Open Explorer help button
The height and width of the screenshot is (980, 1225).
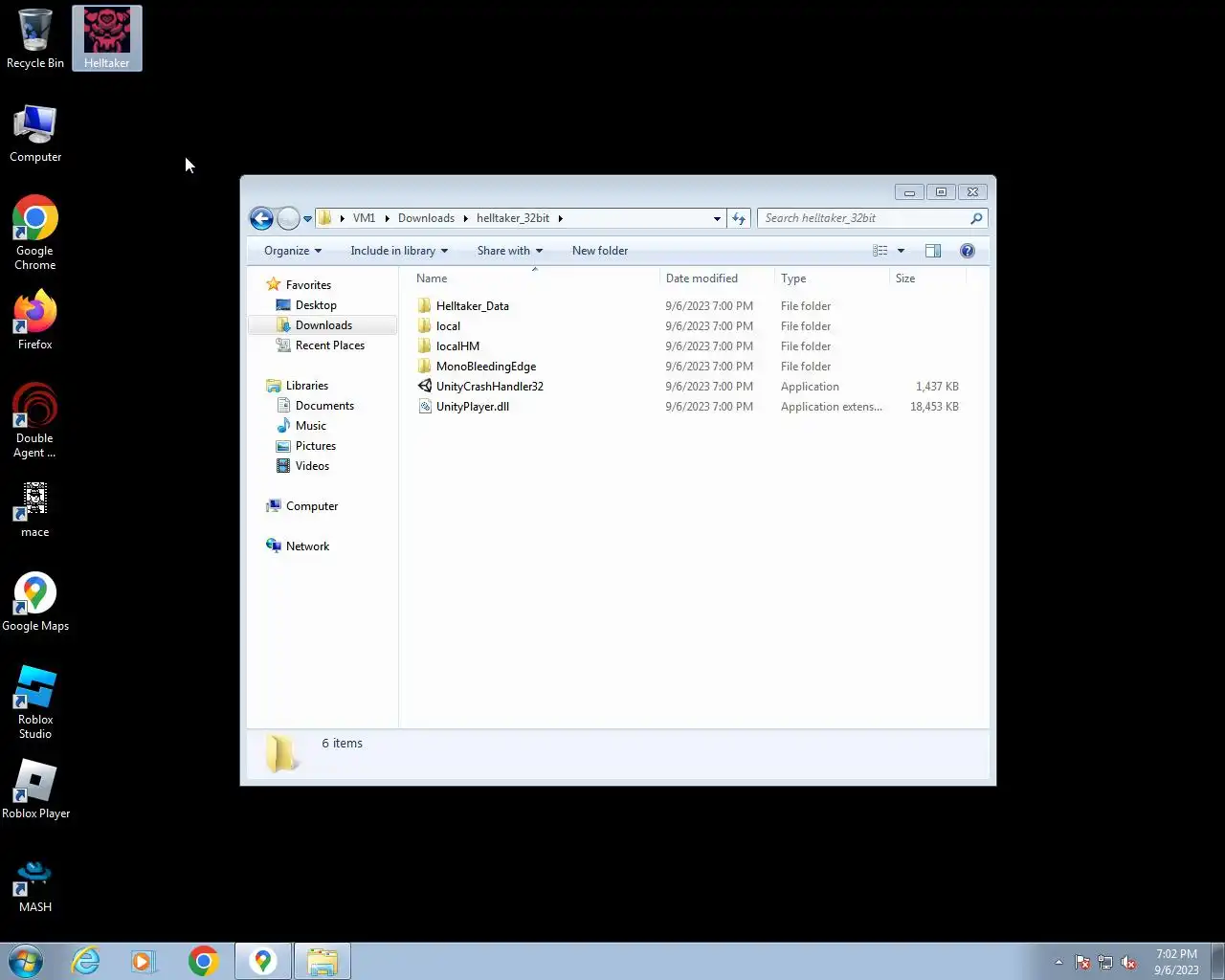[x=968, y=251]
